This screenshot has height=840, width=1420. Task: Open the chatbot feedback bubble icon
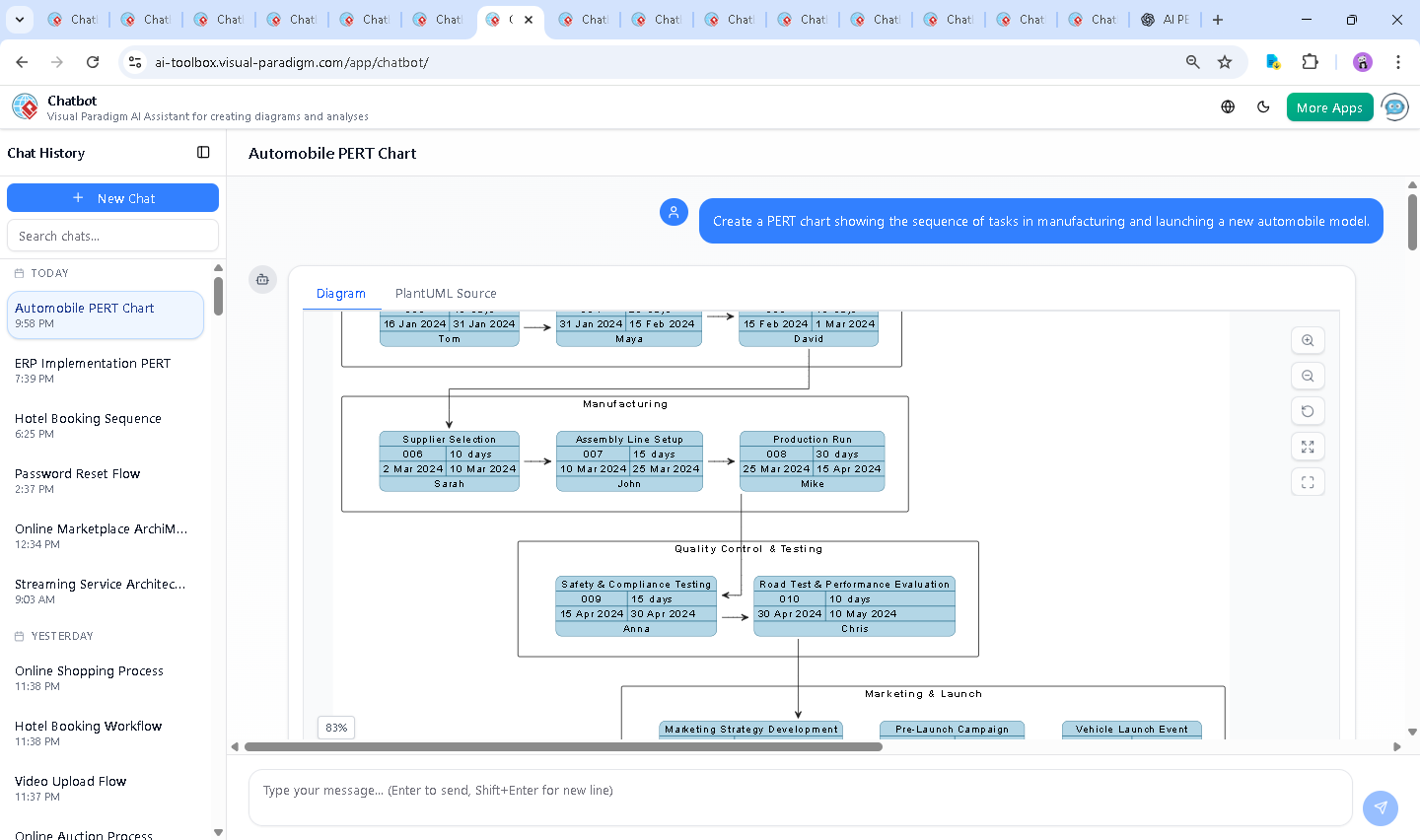(1394, 106)
